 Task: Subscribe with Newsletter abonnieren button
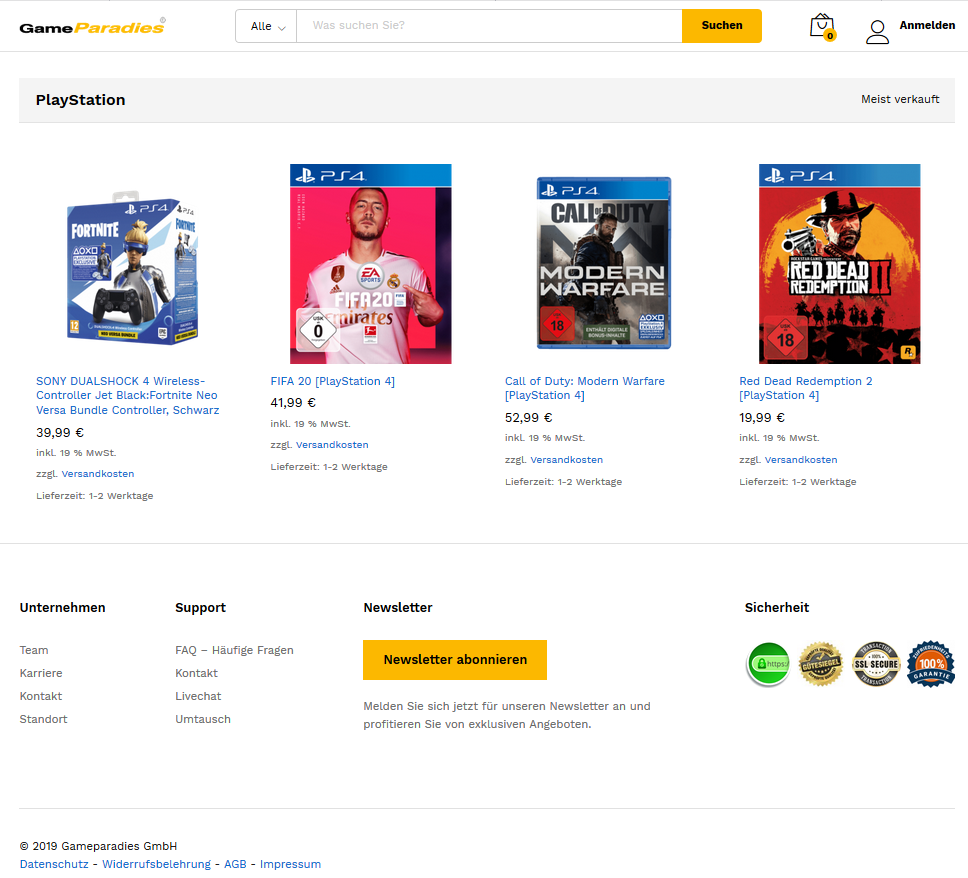click(x=455, y=660)
